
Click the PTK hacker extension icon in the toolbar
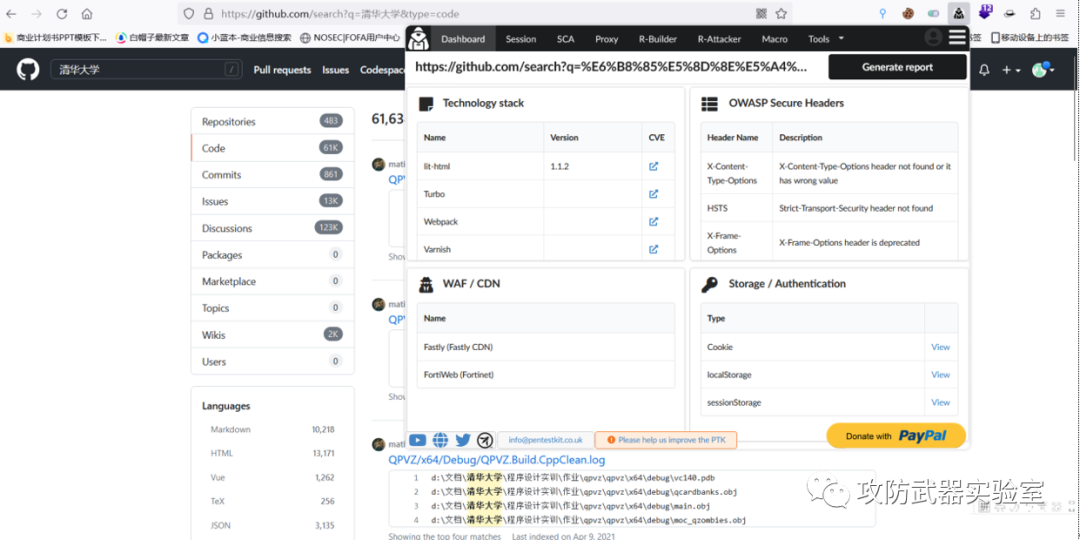[x=959, y=13]
